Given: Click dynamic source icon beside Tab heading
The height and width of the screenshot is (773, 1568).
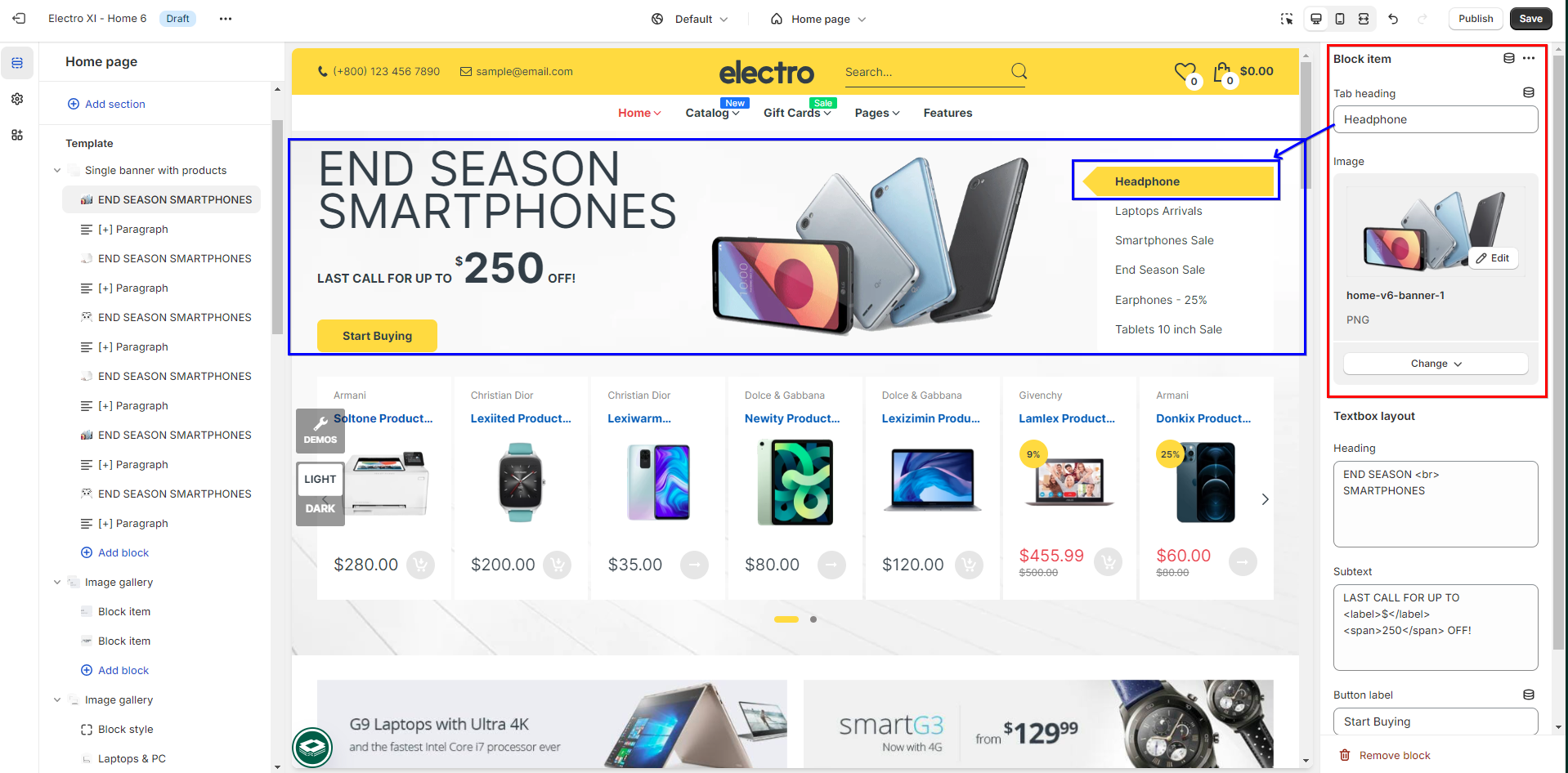Looking at the screenshot, I should (x=1529, y=92).
